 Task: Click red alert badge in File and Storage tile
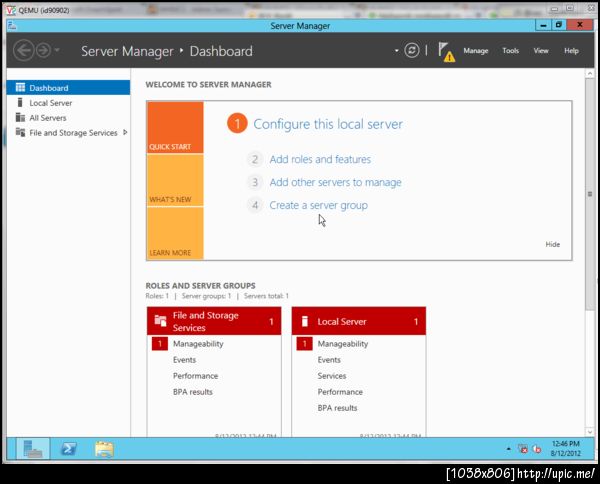(x=160, y=344)
